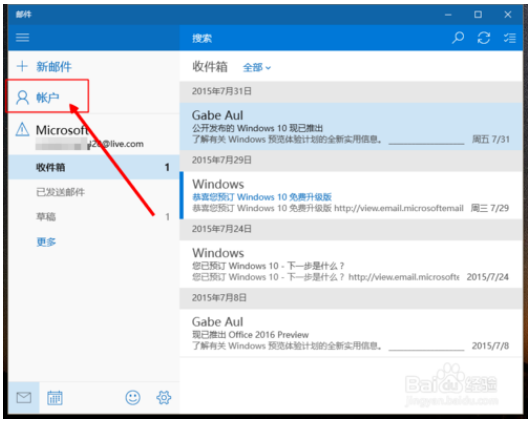
Task: Click 邮件 window title text
Action: click(x=23, y=14)
